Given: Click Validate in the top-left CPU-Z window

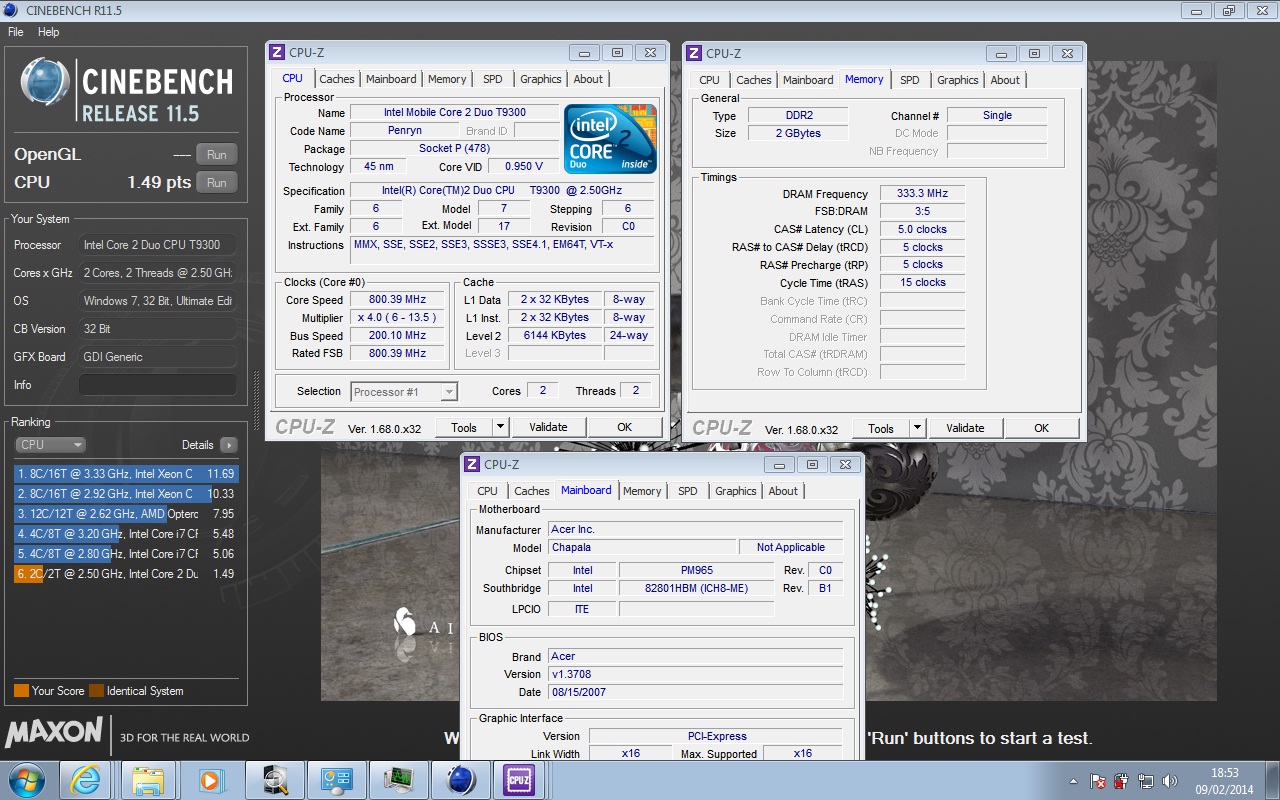Looking at the screenshot, I should [548, 427].
